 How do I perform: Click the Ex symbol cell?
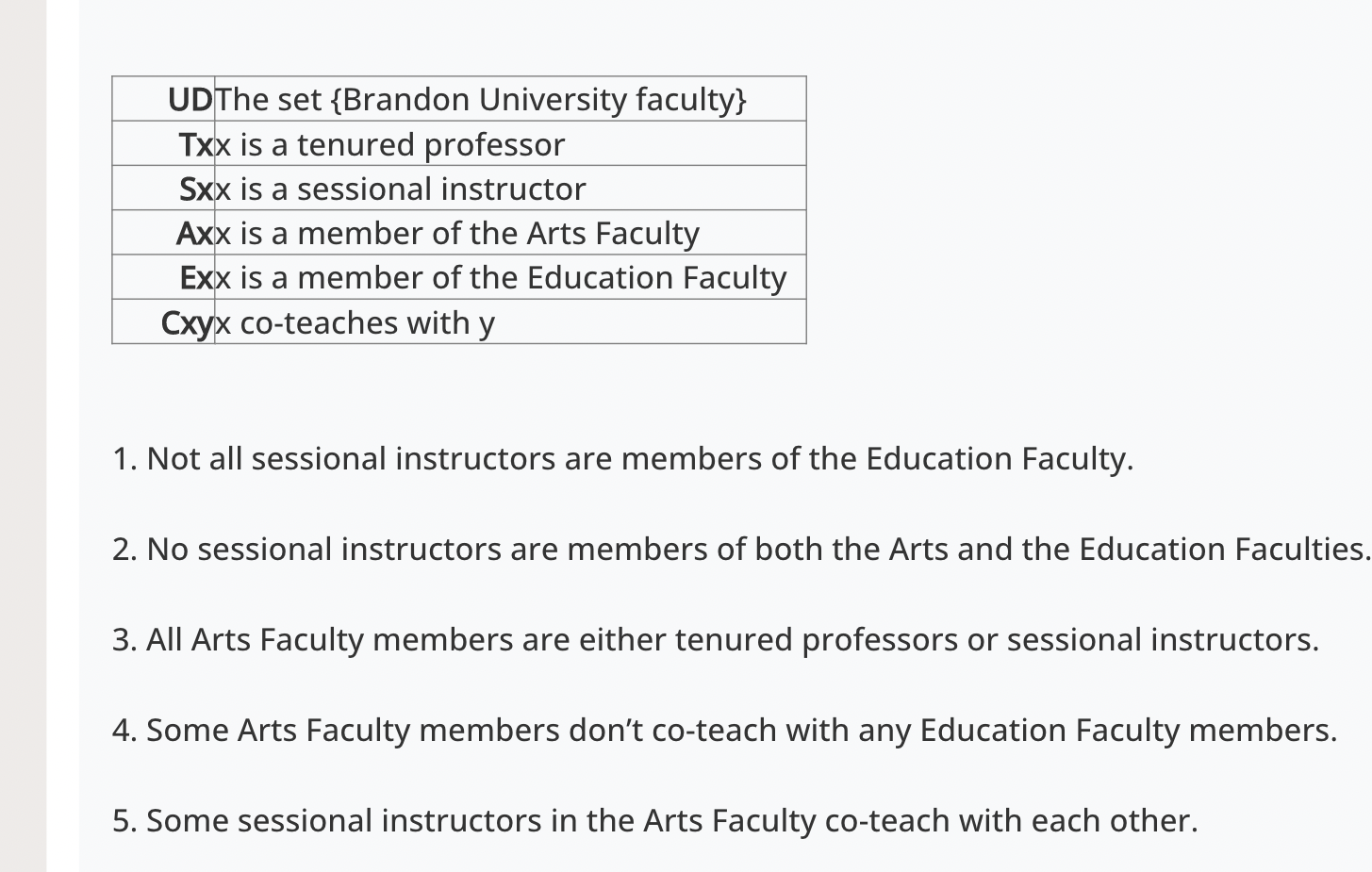pyautogui.click(x=163, y=277)
